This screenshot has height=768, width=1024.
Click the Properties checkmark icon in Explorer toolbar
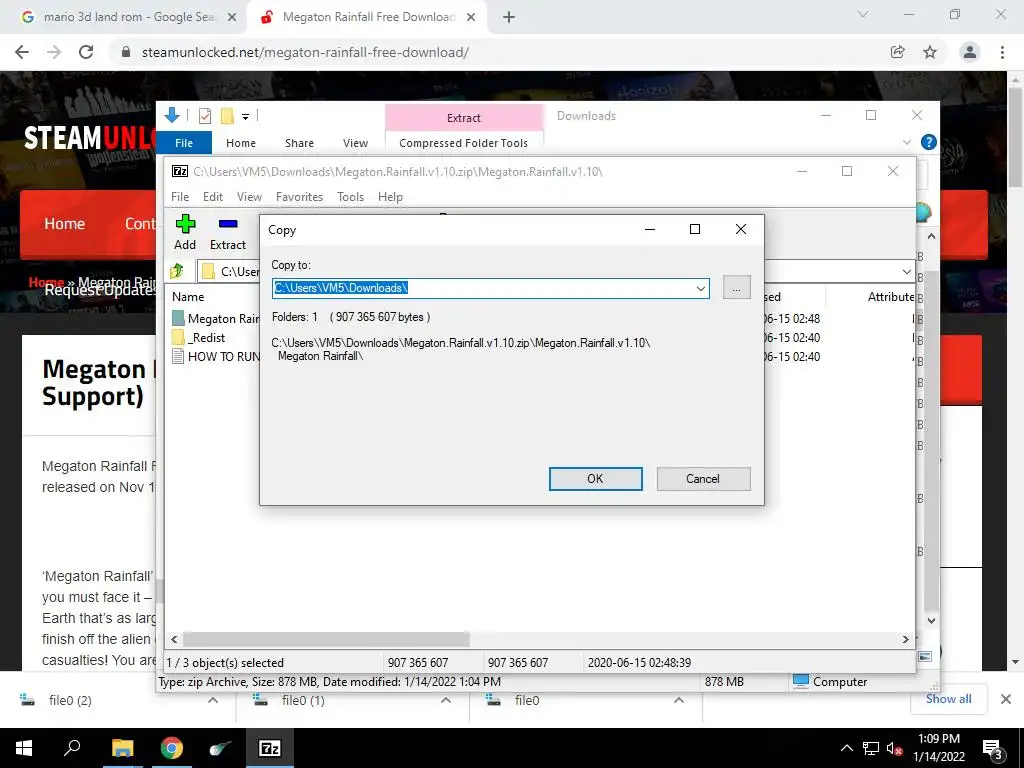click(x=205, y=116)
